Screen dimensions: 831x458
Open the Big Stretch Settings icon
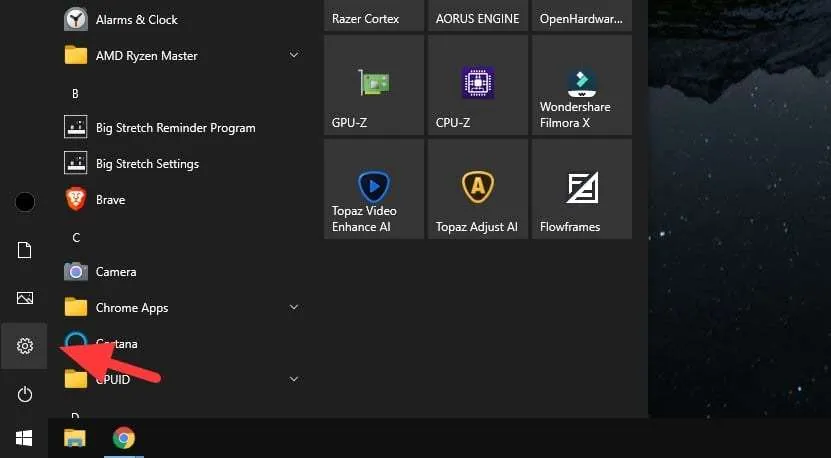(76, 163)
